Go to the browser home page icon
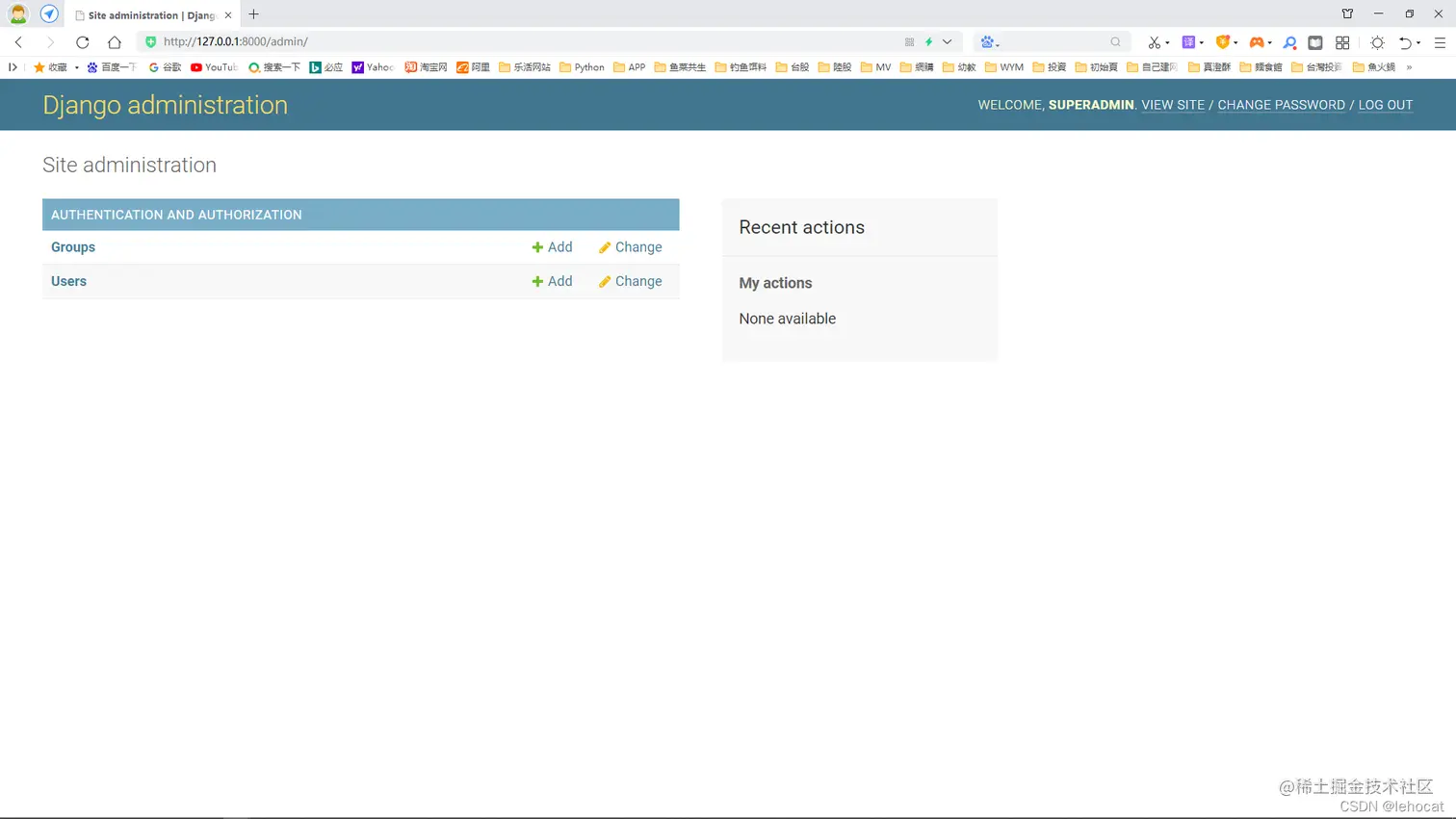Screen dimensions: 1456x819 (115, 42)
